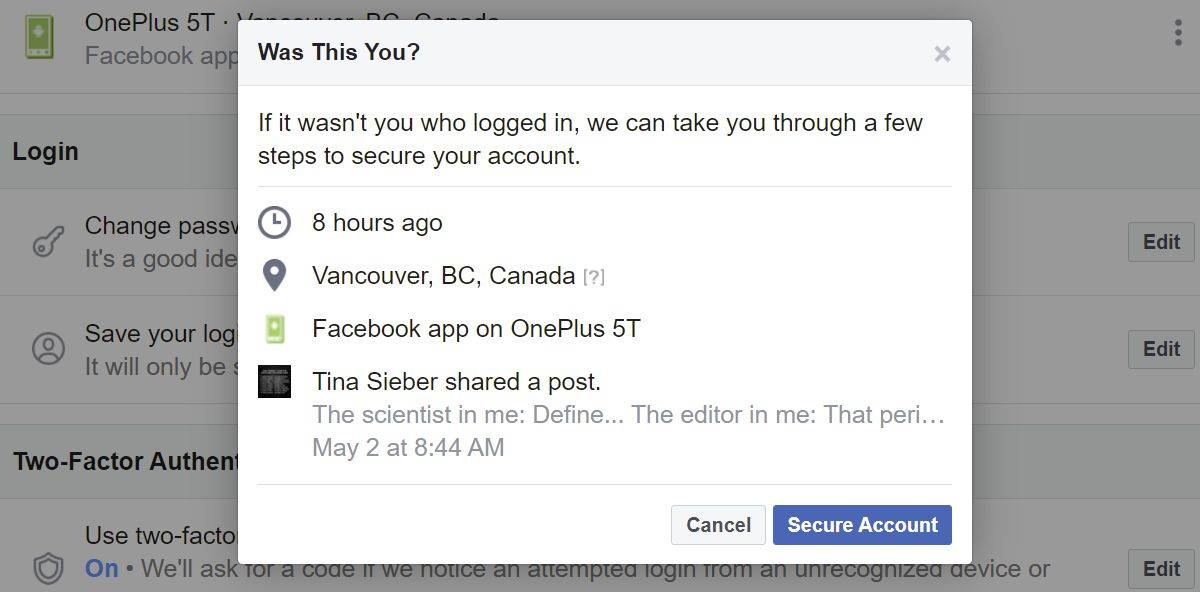Click the Secure Account button
Screen dimensions: 1200x592
coord(862,525)
